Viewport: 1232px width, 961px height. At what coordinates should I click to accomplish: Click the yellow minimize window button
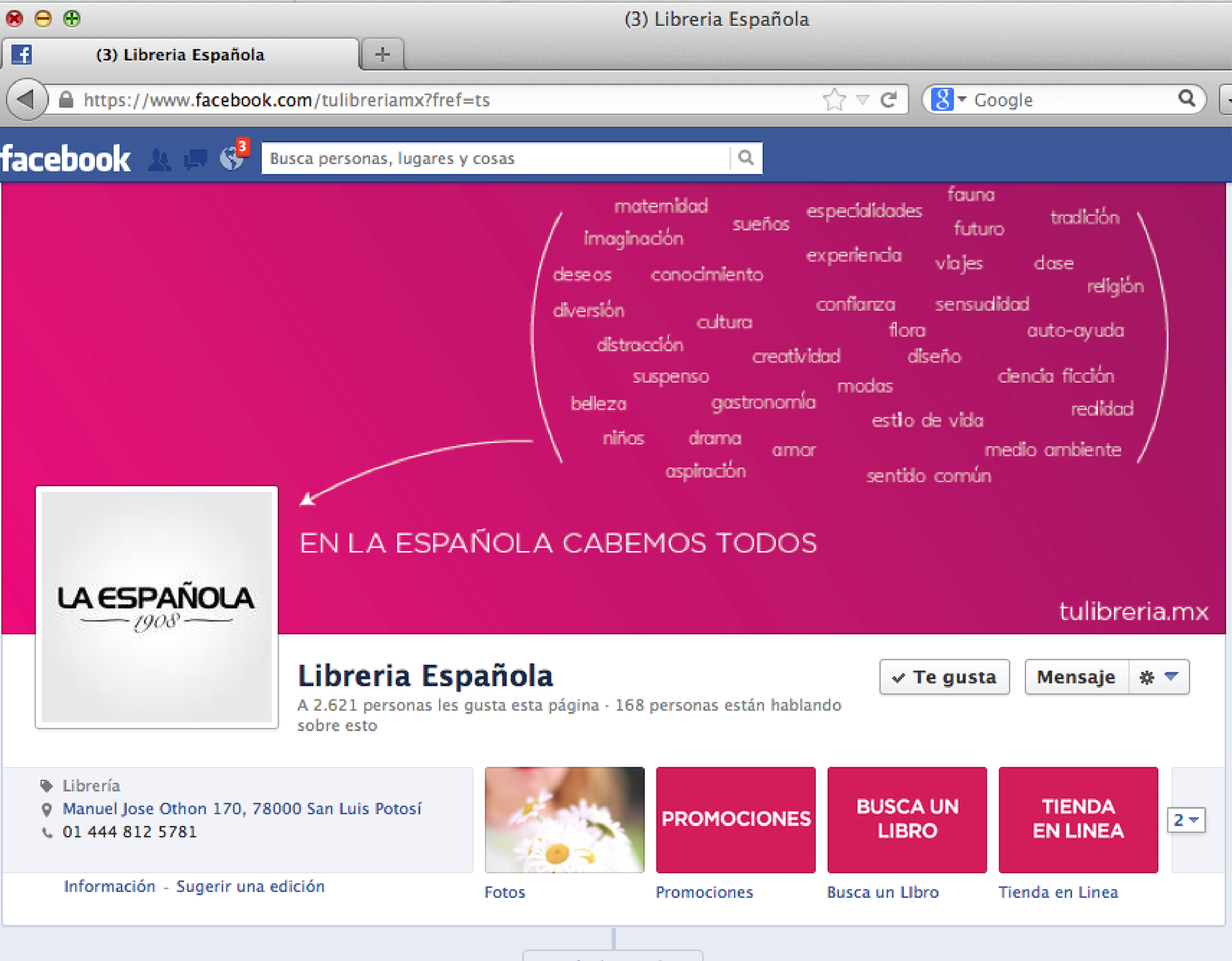click(x=43, y=18)
